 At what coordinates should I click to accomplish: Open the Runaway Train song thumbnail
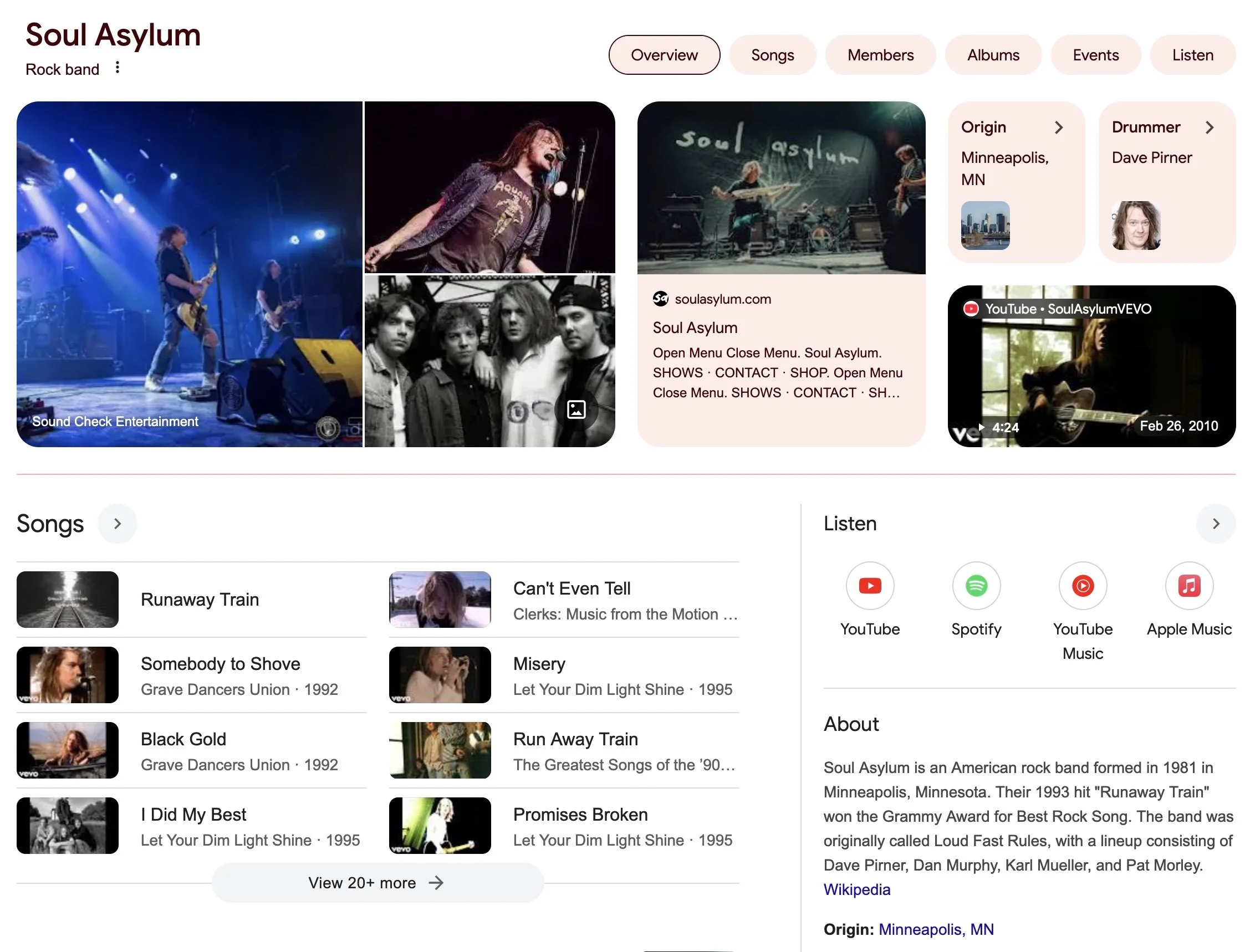68,599
